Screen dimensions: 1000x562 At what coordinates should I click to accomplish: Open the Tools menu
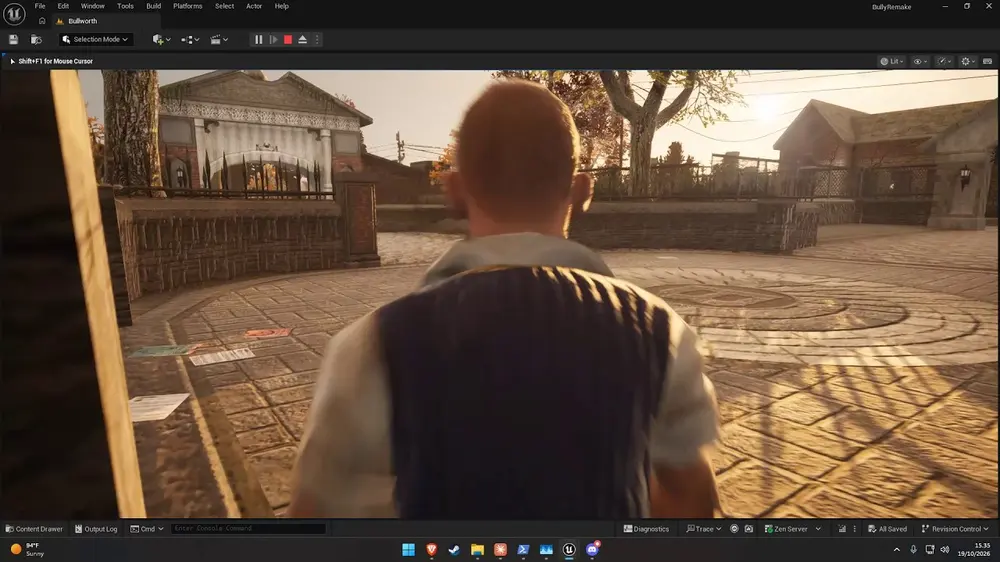point(125,6)
